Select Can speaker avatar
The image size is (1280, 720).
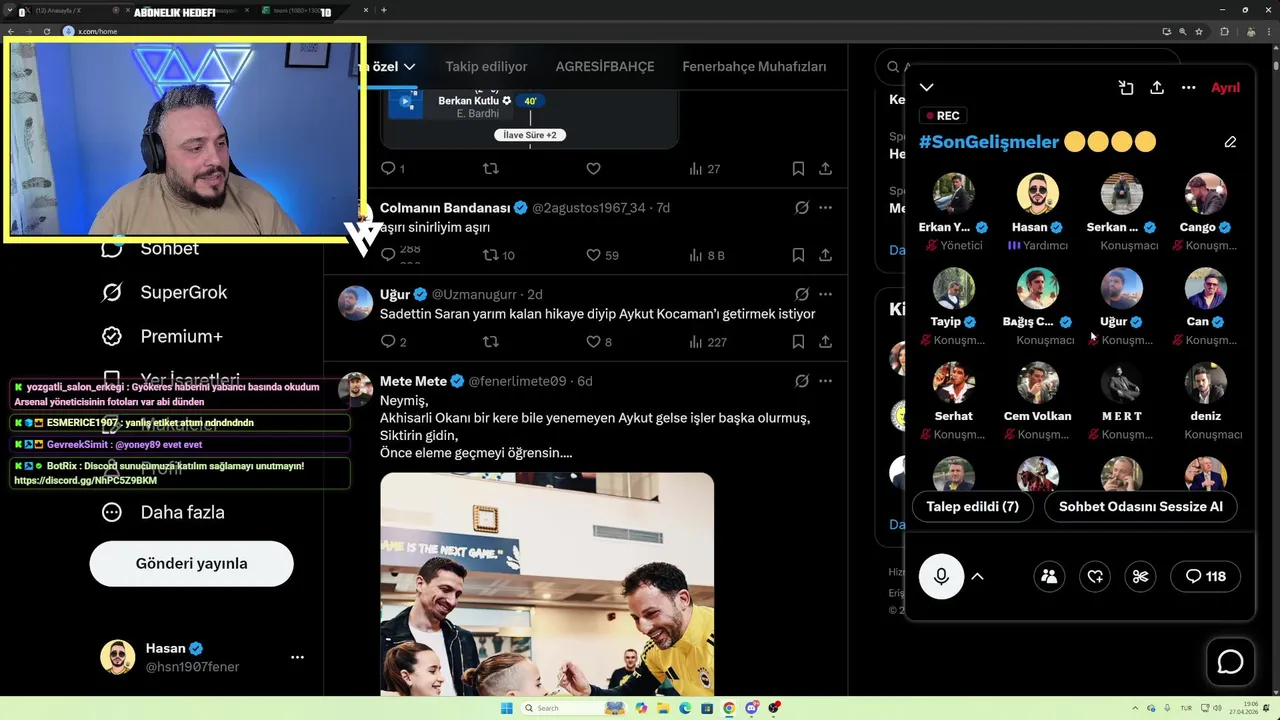pos(1206,289)
